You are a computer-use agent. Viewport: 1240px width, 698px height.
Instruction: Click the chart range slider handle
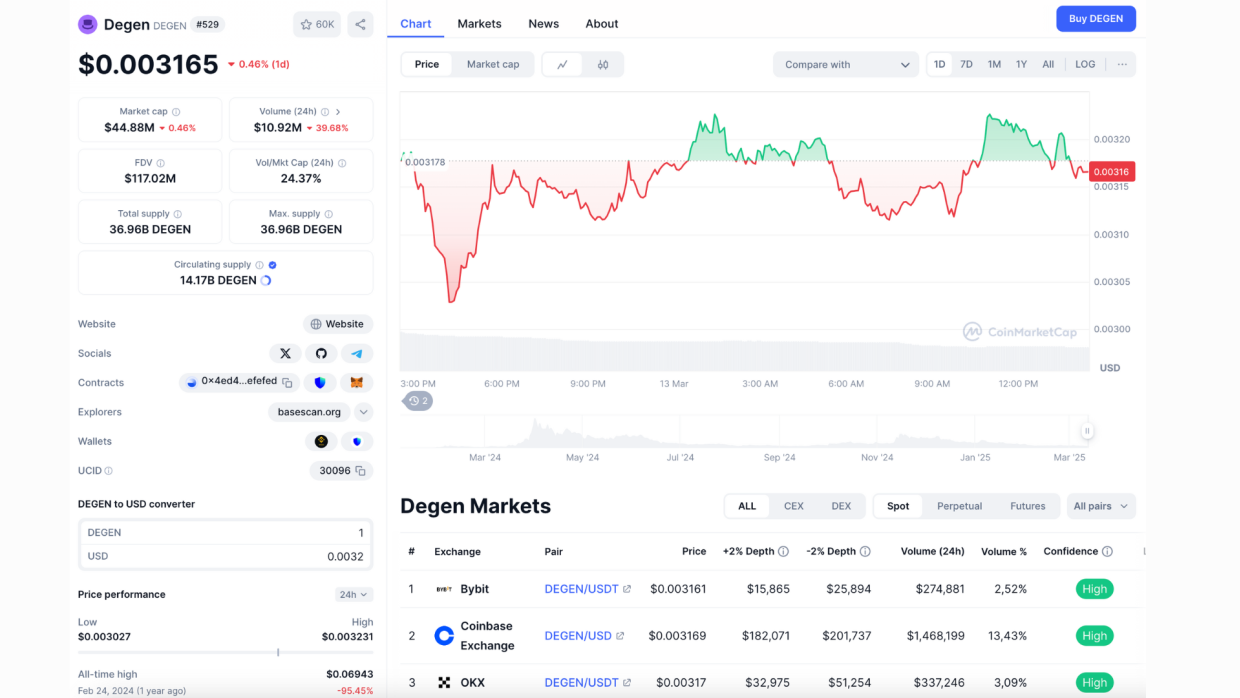[x=1087, y=431]
